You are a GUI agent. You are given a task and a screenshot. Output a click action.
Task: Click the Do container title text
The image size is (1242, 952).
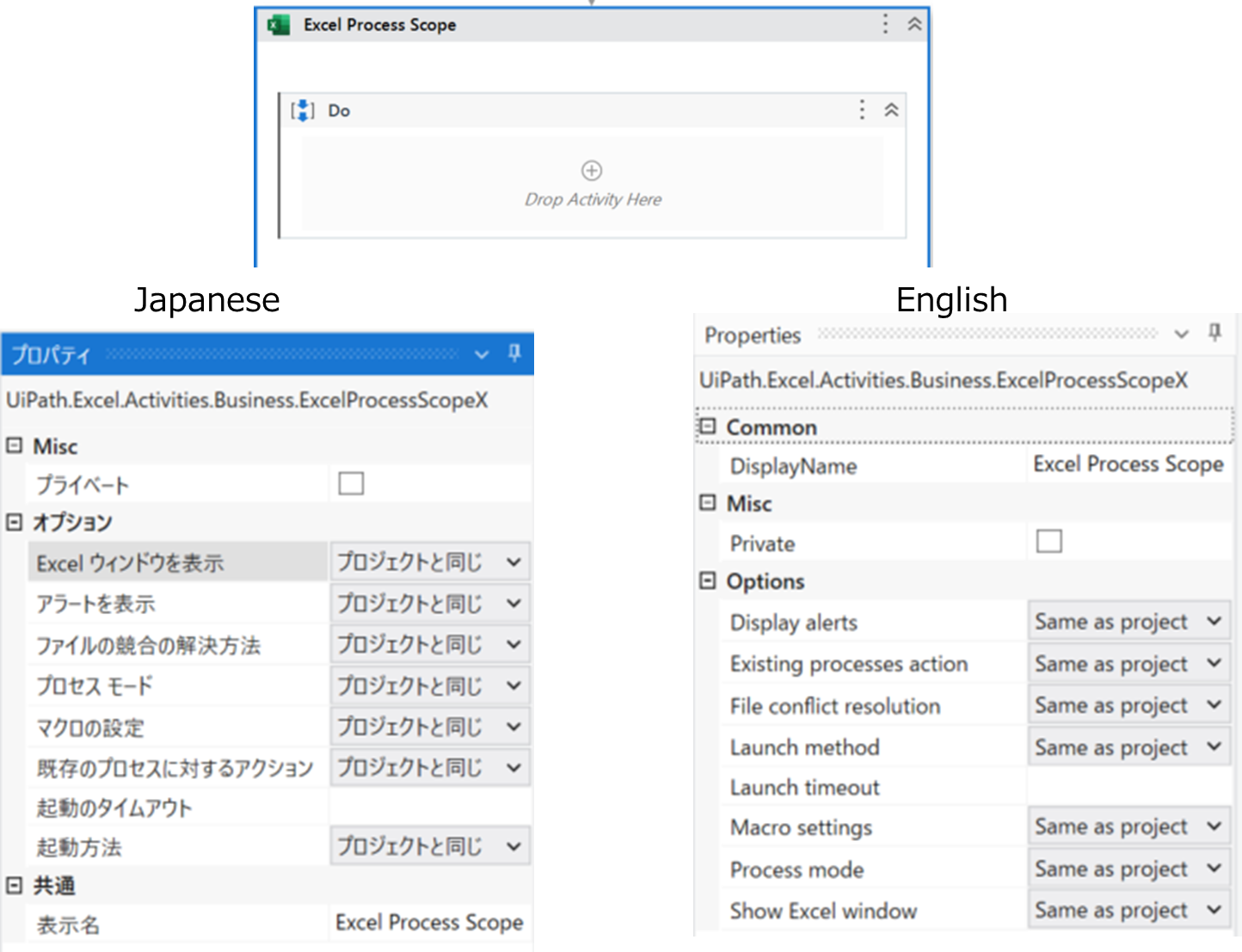click(339, 111)
